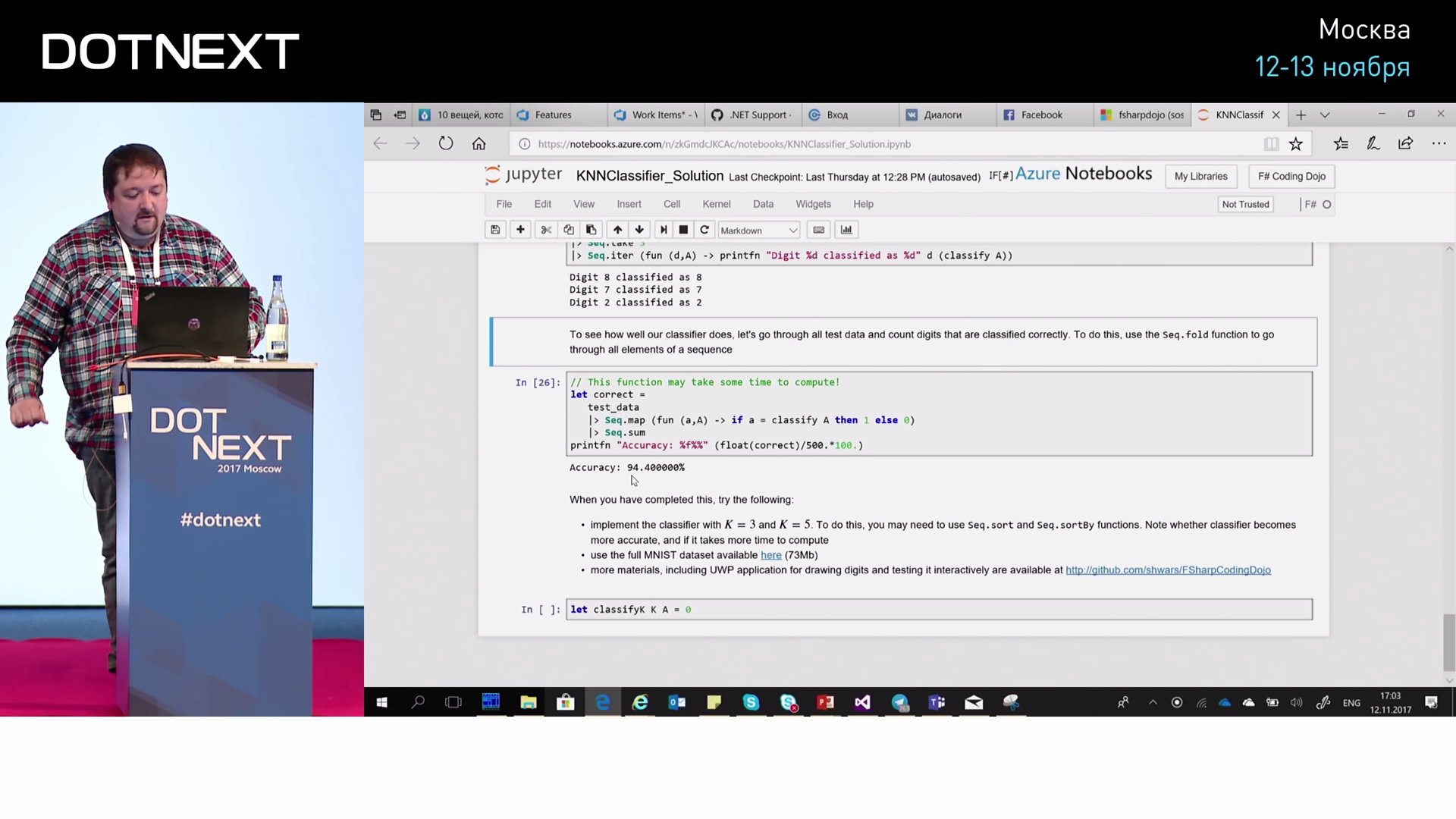The image size is (1456, 819).
Task: Add page to favorites star icon
Action: pos(1296,143)
